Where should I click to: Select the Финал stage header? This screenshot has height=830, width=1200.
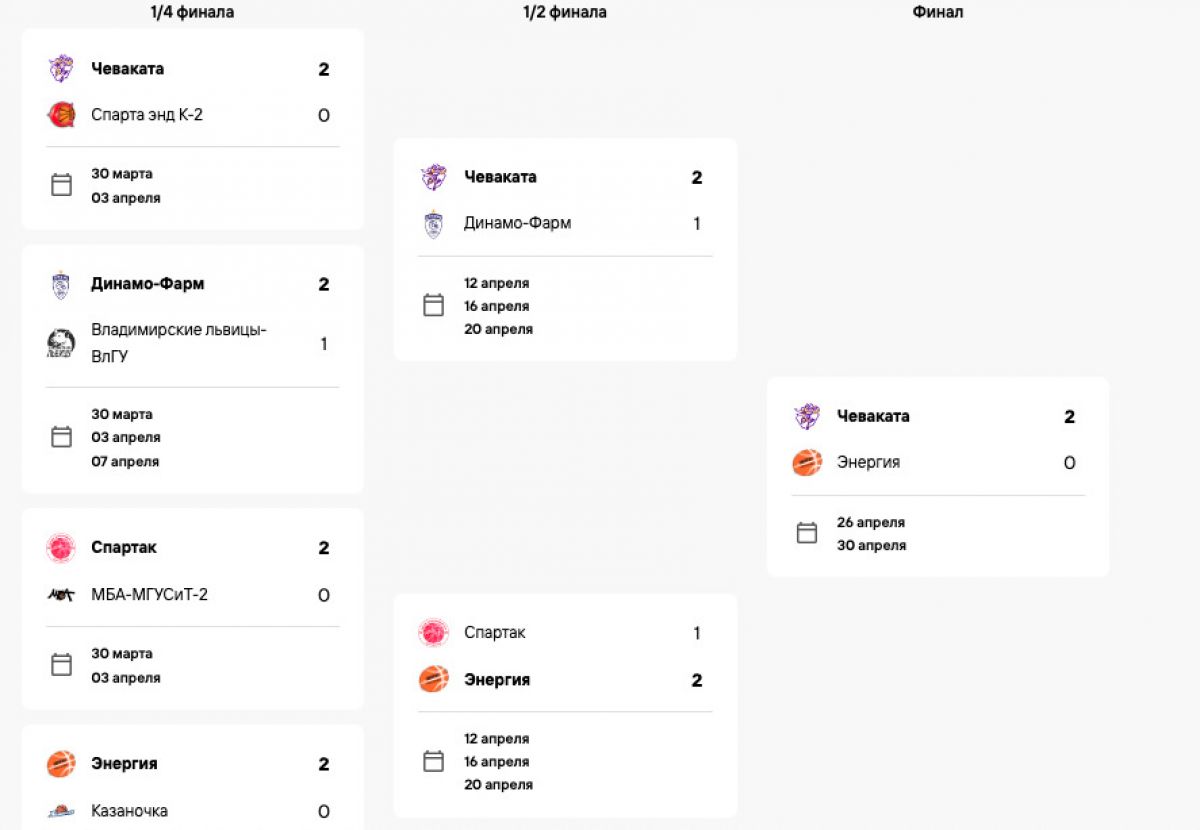pyautogui.click(x=938, y=12)
